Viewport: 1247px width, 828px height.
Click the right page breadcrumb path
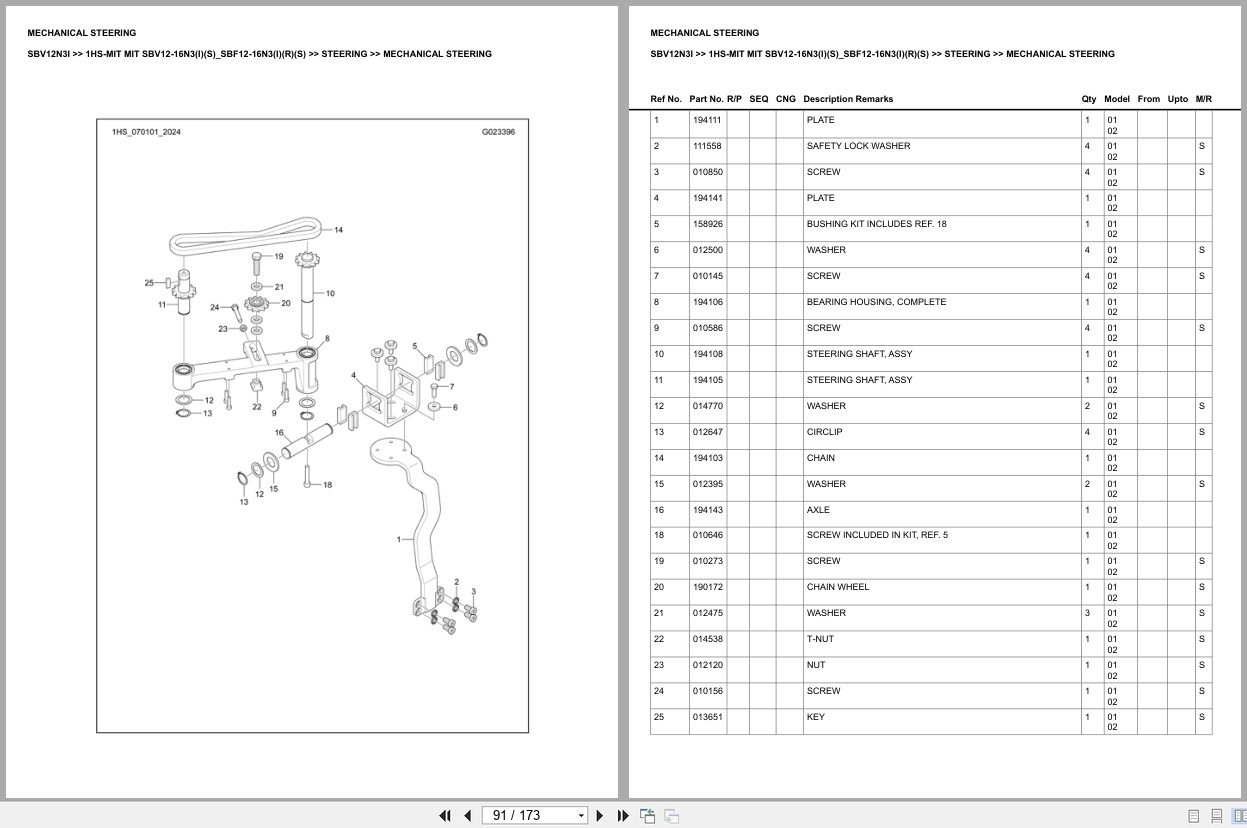pos(882,54)
